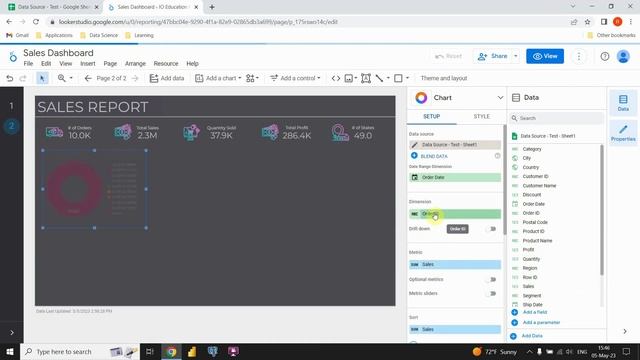The height and width of the screenshot is (360, 640).
Task: Edit the data source pencil icon
Action: click(x=414, y=144)
